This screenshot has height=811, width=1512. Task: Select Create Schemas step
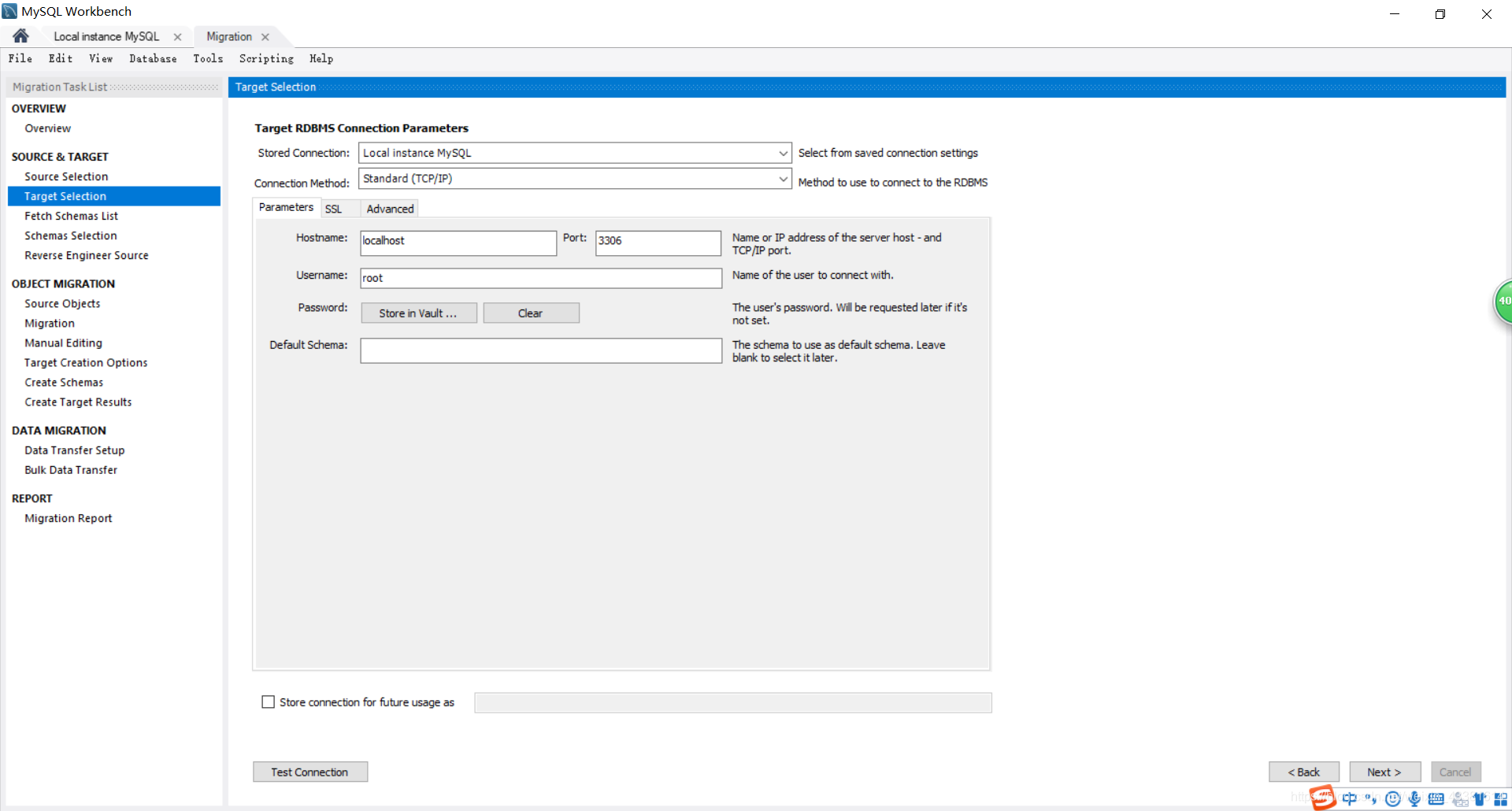64,382
